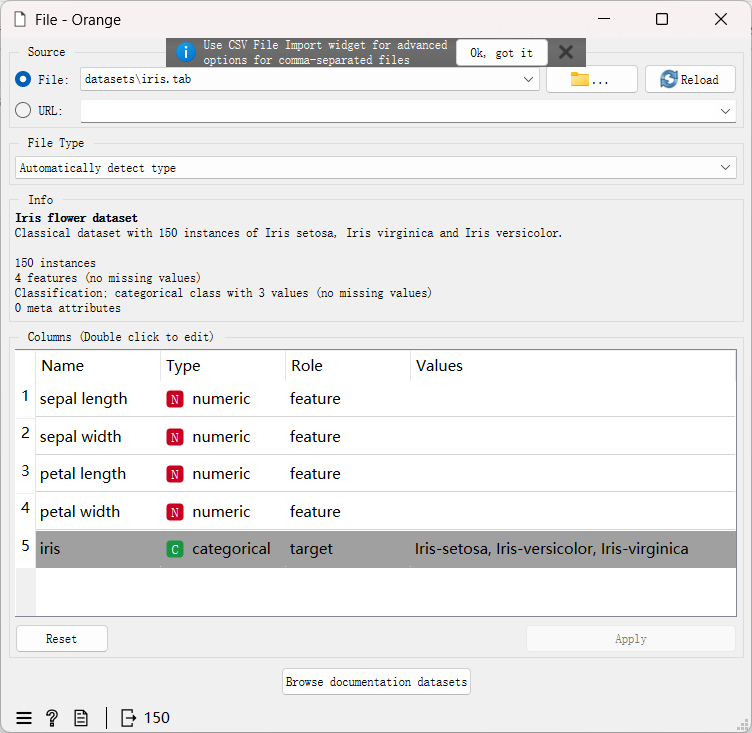Open the report document icon

81,718
